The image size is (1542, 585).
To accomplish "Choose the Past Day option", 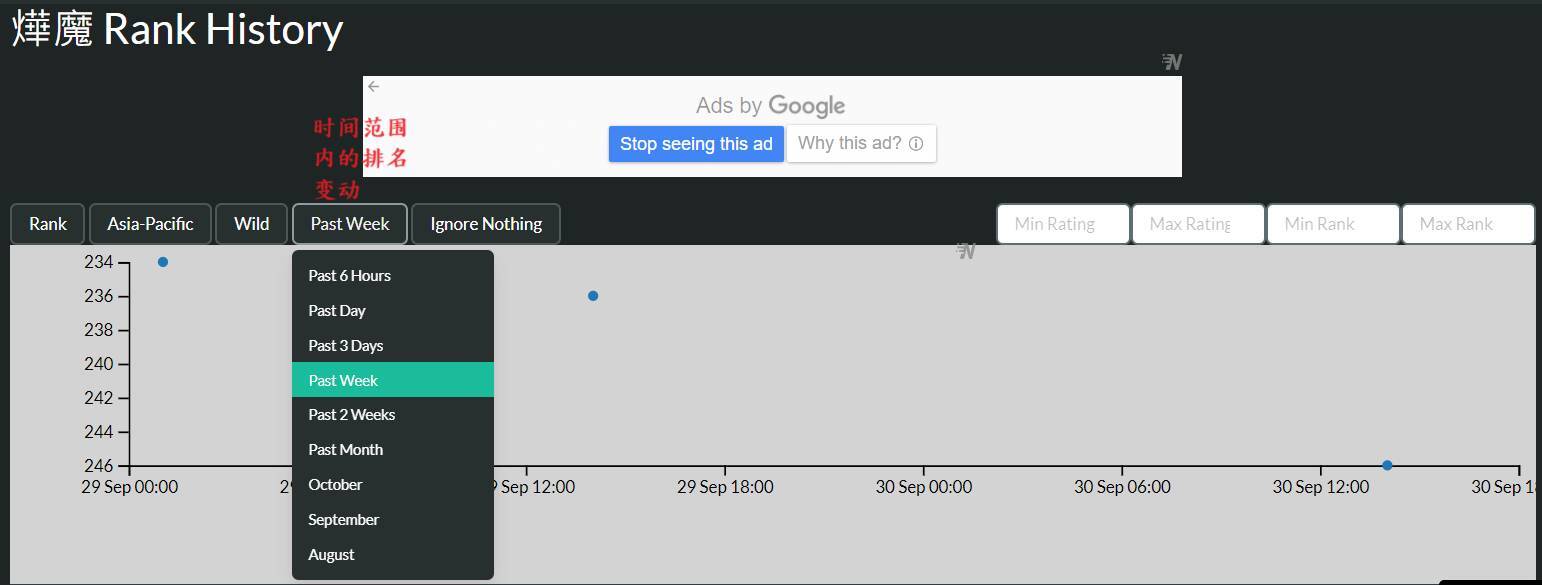I will (x=337, y=311).
